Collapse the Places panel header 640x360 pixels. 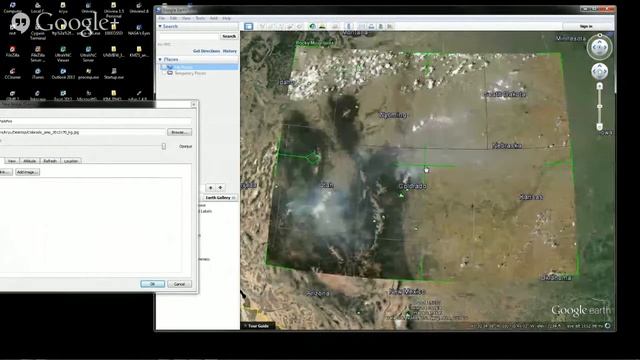pos(198,59)
